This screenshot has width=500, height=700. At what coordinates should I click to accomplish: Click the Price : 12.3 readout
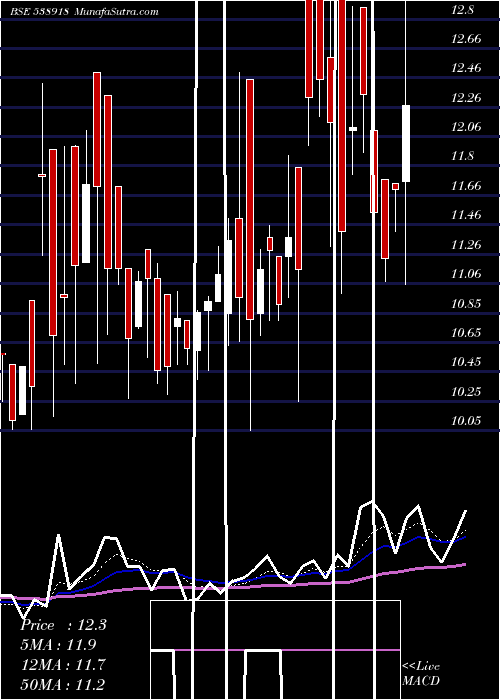click(x=63, y=625)
